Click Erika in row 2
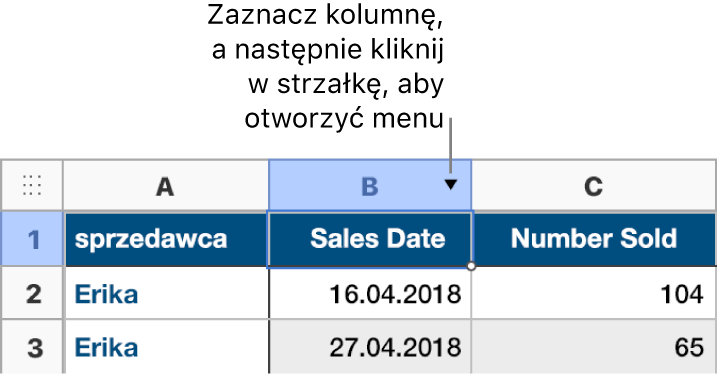Screen dimensions: 718x375 click(106, 293)
